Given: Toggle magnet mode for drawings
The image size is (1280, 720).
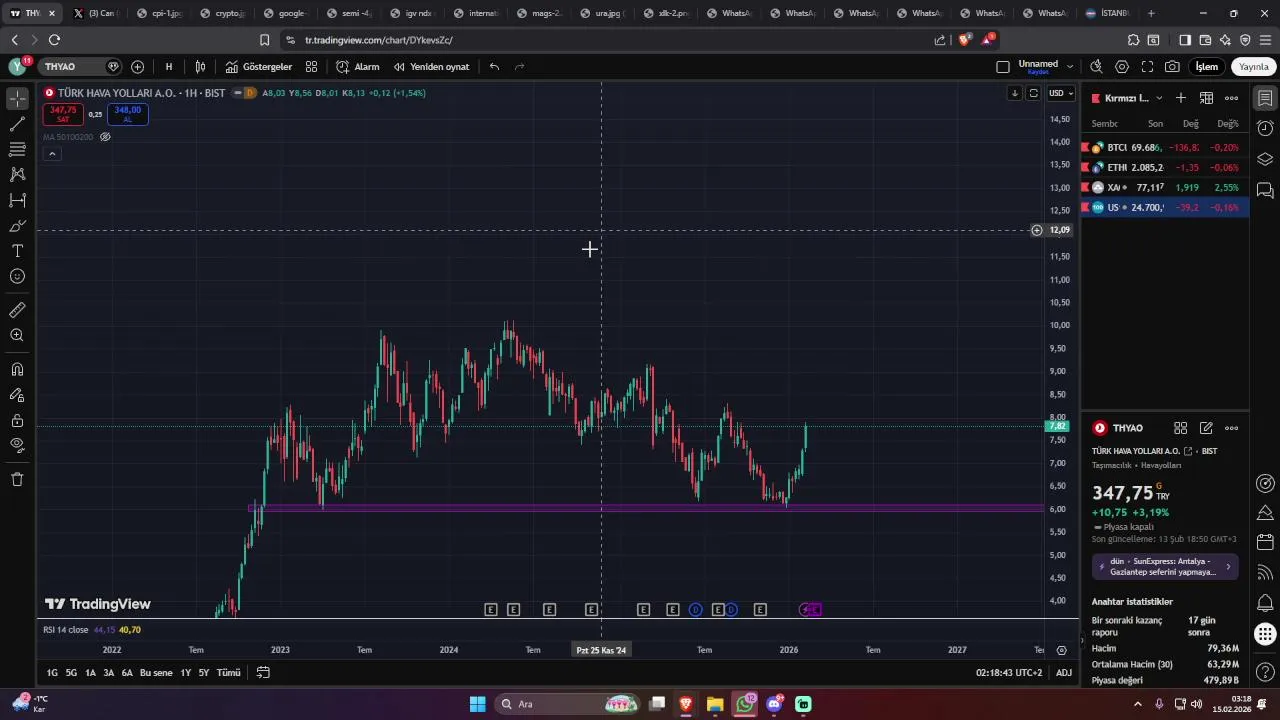Looking at the screenshot, I should [17, 369].
